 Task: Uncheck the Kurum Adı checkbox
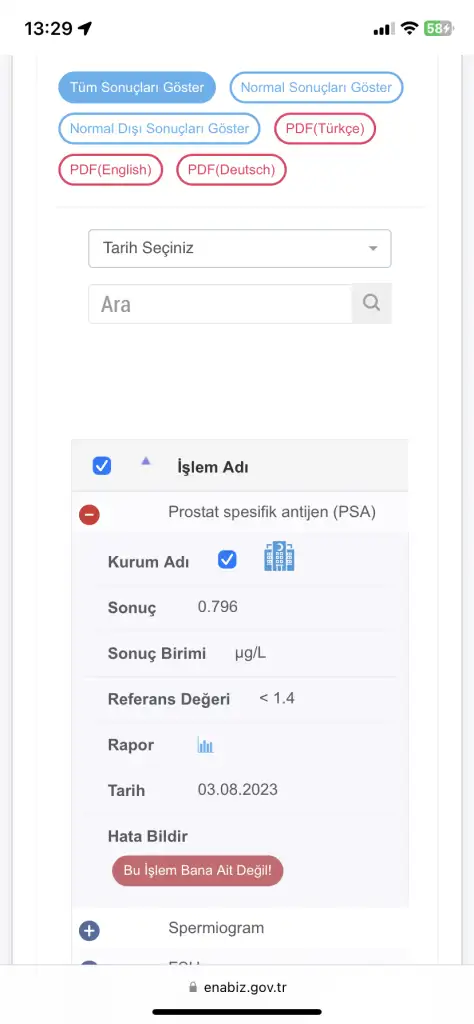(x=227, y=560)
